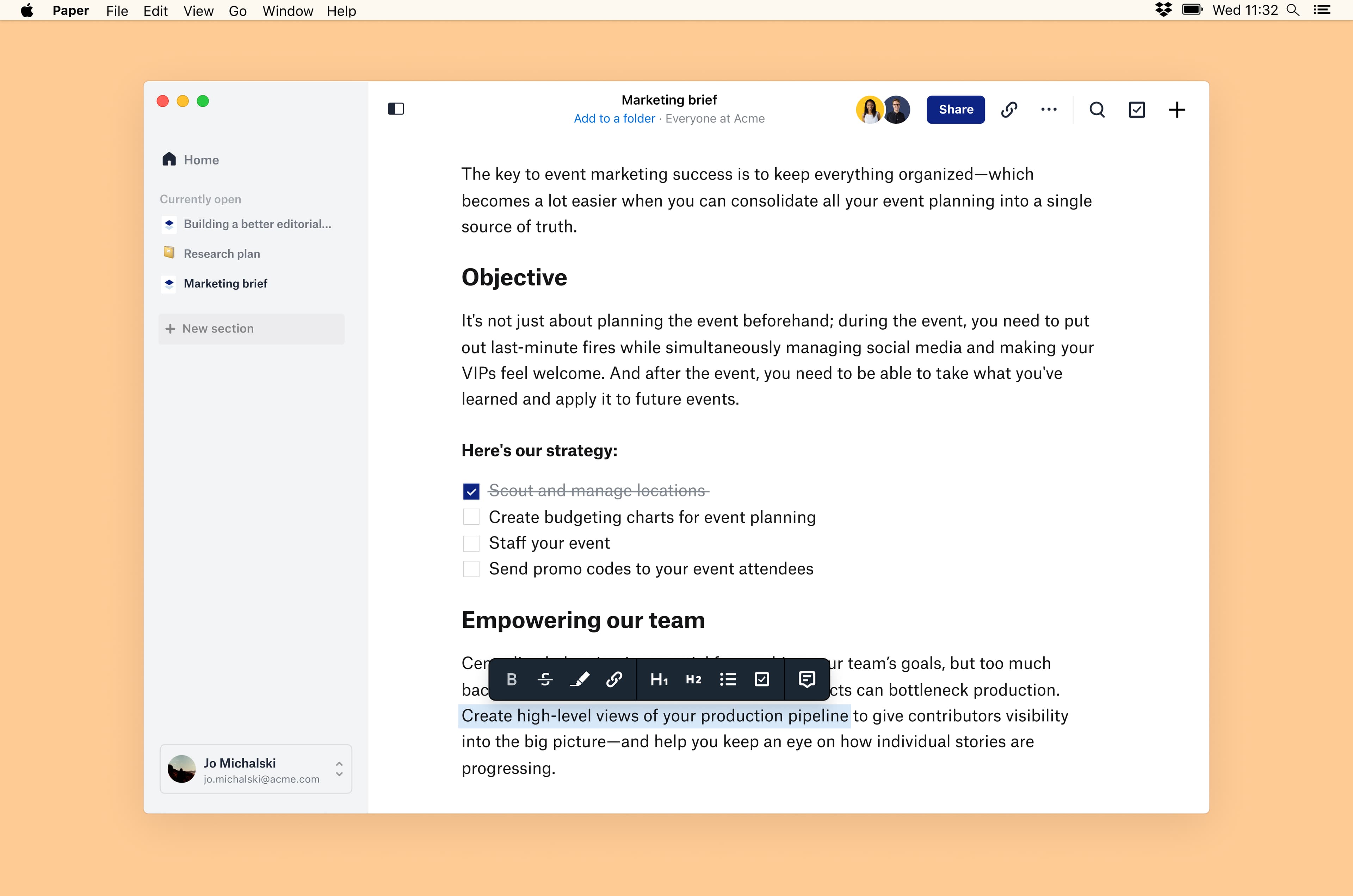Copy document link with the chain icon
The width and height of the screenshot is (1353, 896).
(x=1009, y=109)
